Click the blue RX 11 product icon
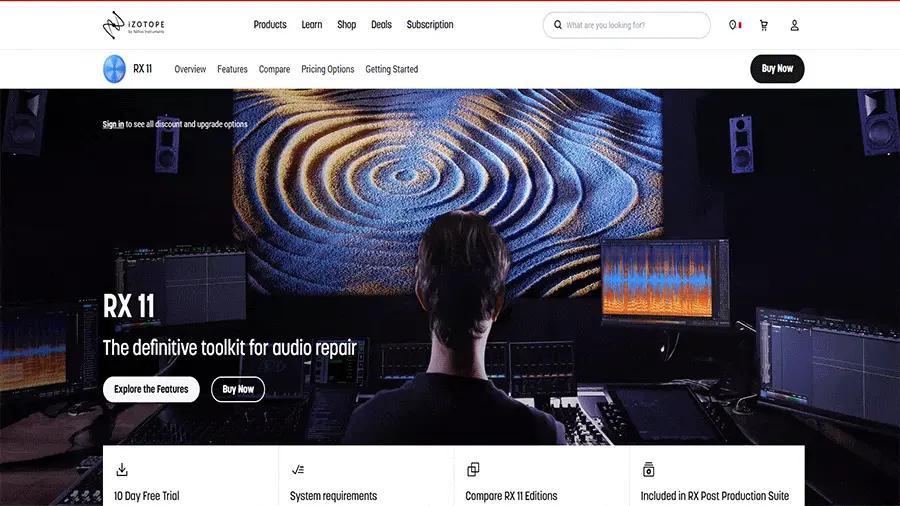900x506 pixels. tap(114, 69)
